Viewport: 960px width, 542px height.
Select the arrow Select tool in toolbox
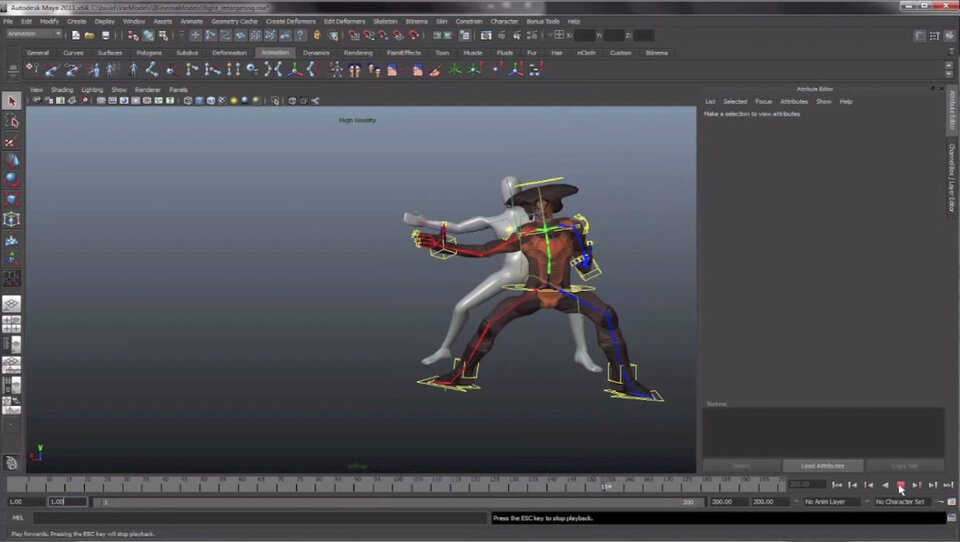tap(12, 101)
